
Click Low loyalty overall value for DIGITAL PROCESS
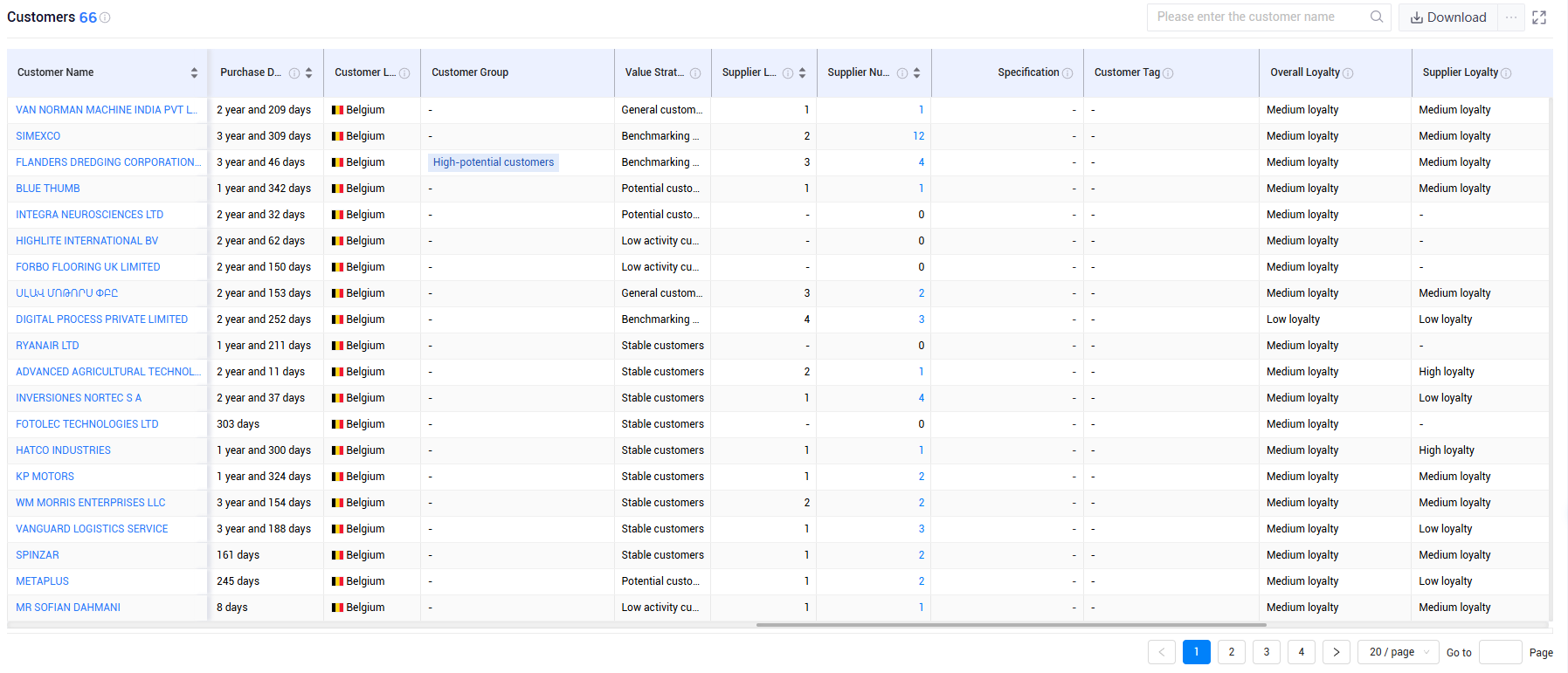click(1293, 319)
